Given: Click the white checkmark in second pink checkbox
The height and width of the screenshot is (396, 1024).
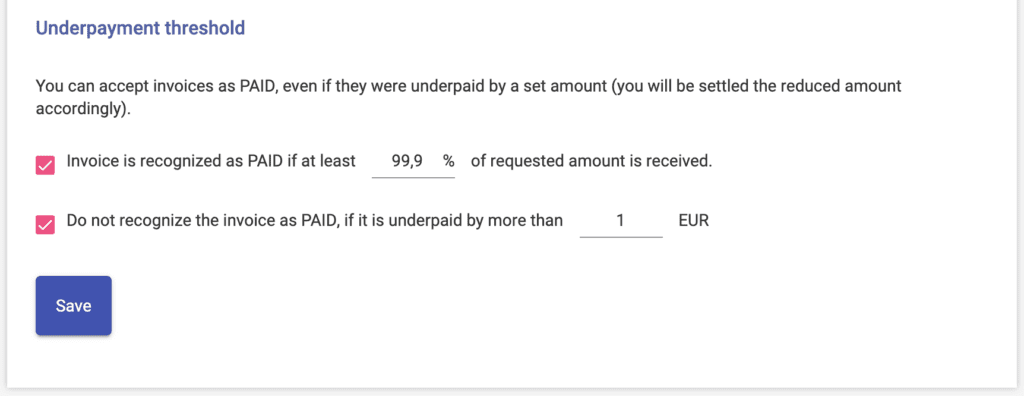Looking at the screenshot, I should click(x=45, y=225).
